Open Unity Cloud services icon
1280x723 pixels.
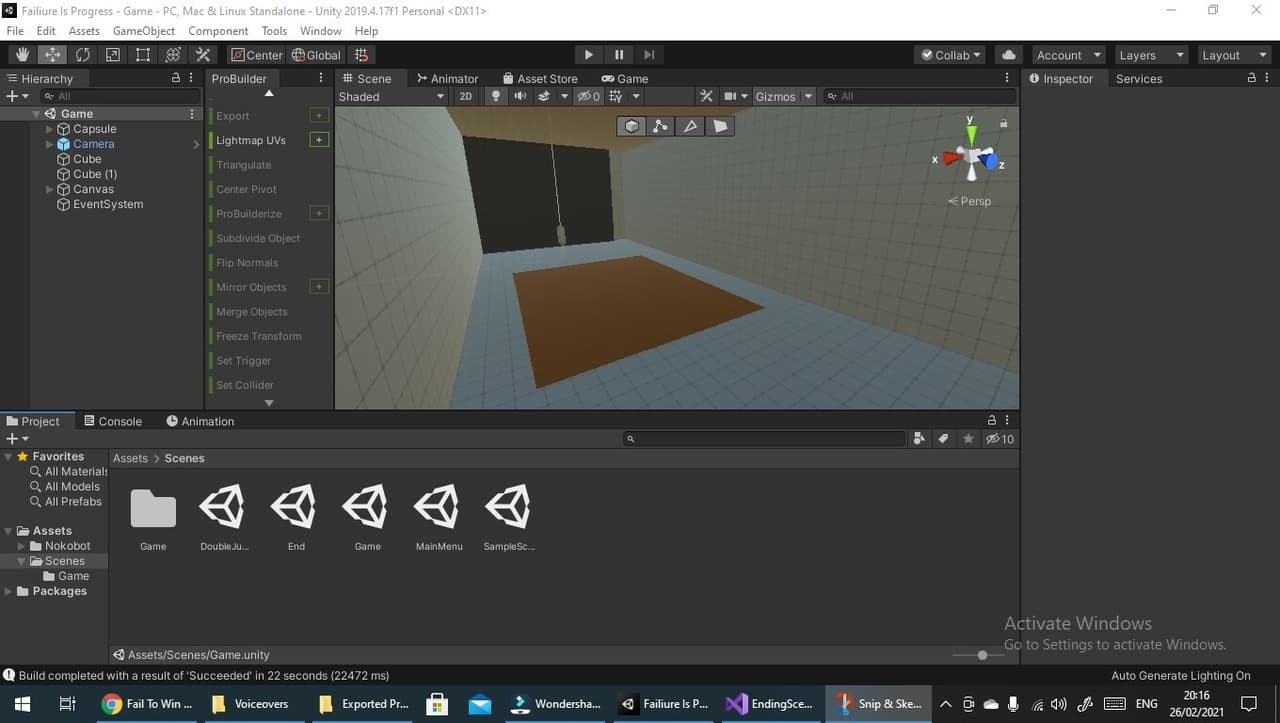point(1008,55)
